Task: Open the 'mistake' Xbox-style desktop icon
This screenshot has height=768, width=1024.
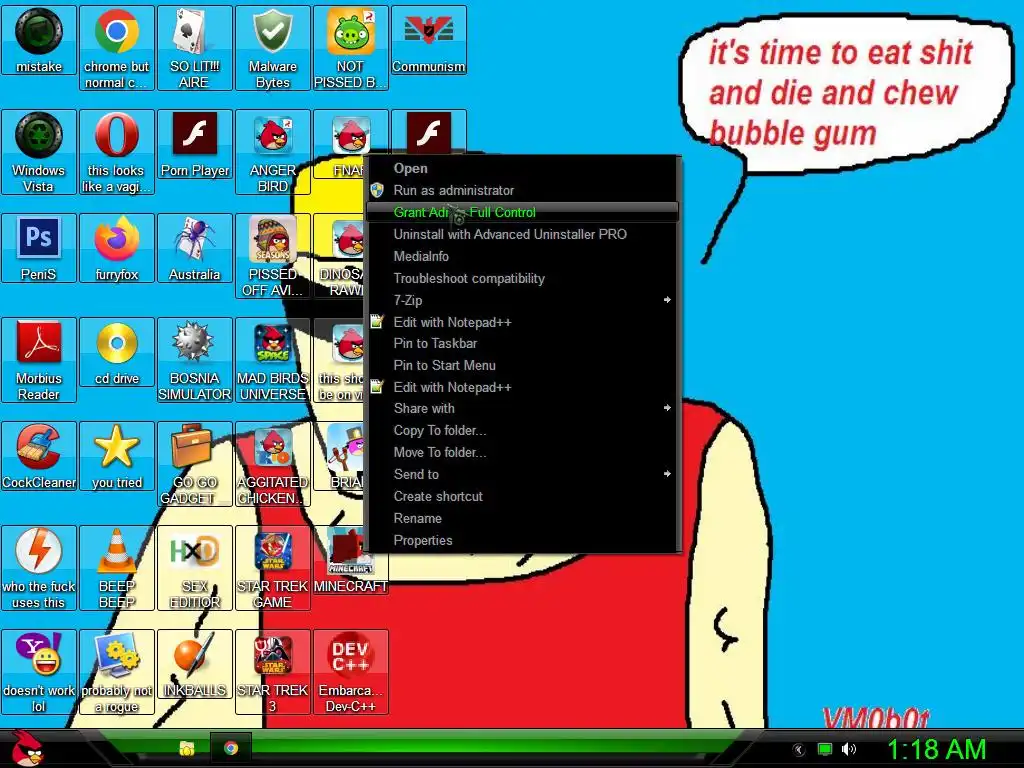Action: pyautogui.click(x=39, y=40)
